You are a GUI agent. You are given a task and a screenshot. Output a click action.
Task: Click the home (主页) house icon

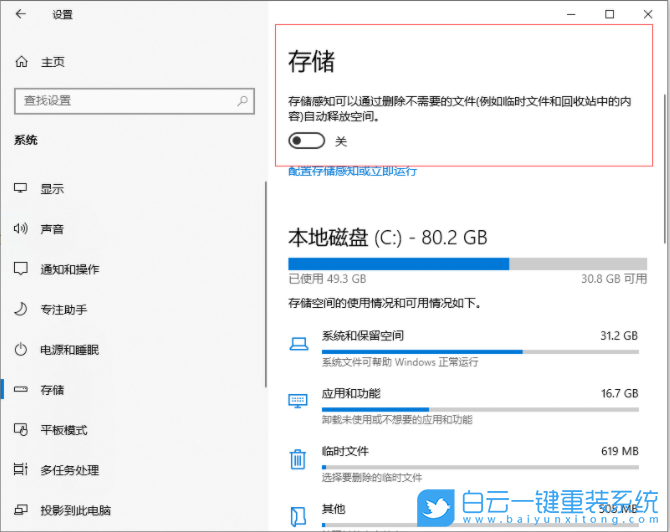click(x=21, y=62)
